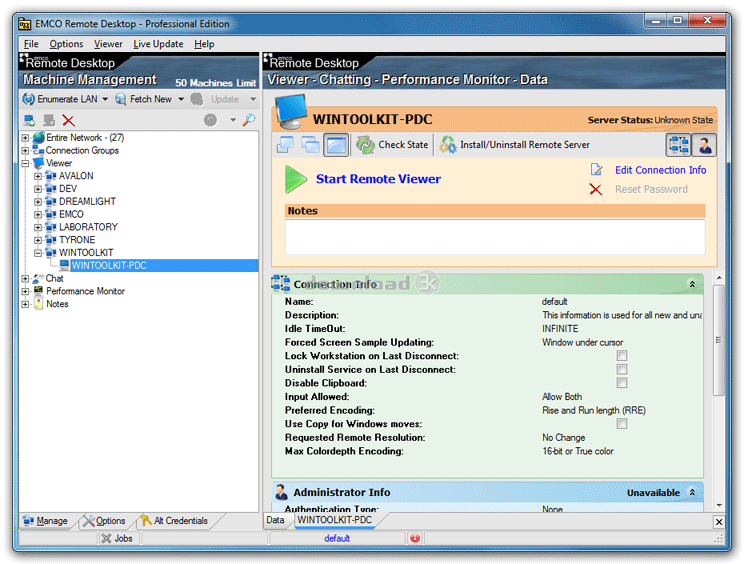Collapse the WINTOOLKIT group node
744x564 pixels.
[38, 253]
